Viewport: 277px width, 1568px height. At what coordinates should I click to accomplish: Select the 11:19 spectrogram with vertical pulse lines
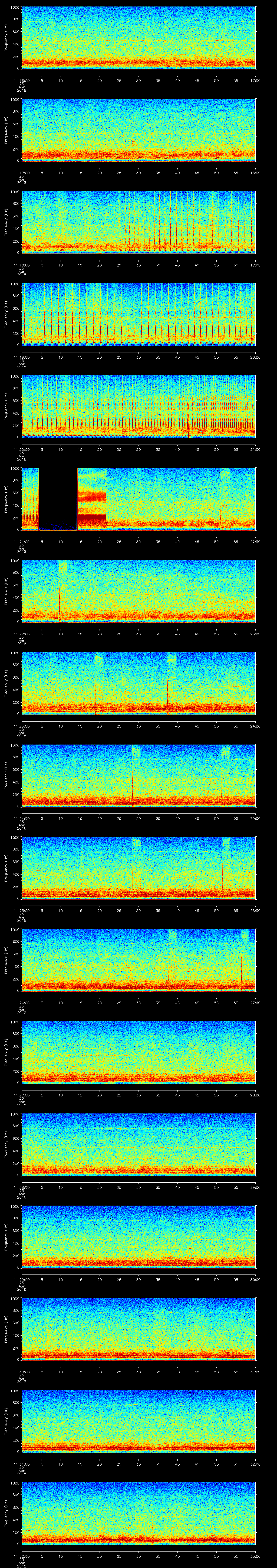(x=138, y=314)
